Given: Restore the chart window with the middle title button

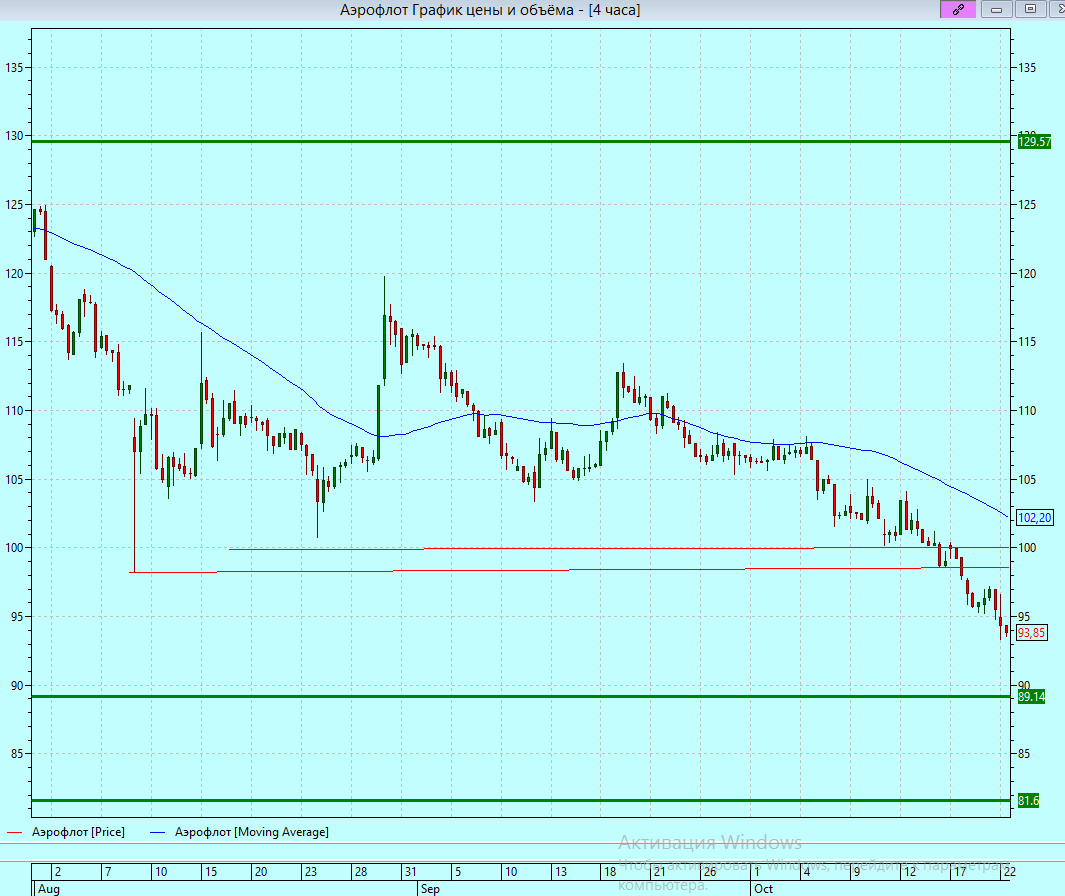Looking at the screenshot, I should tap(1030, 10).
